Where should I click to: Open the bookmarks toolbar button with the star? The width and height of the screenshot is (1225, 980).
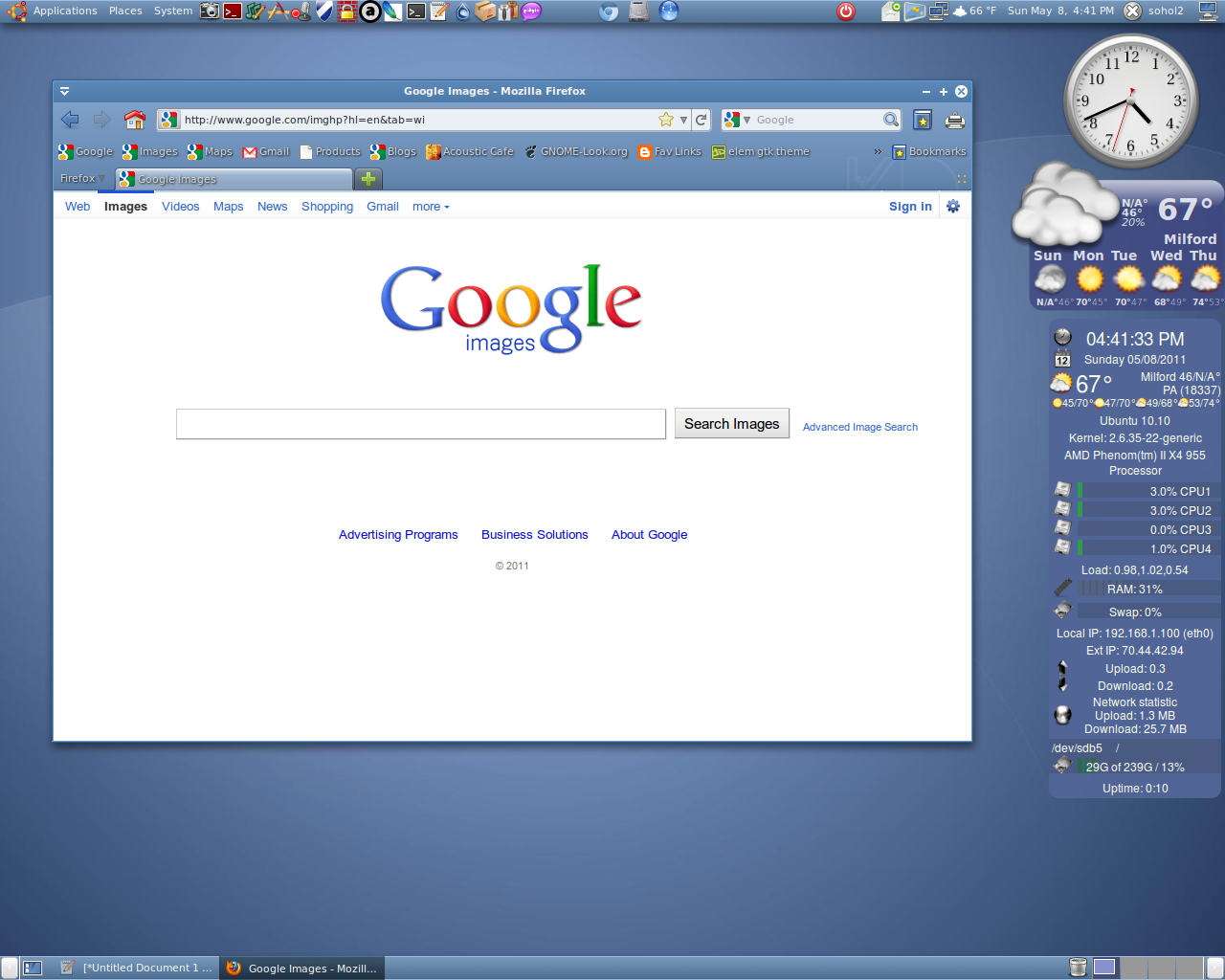(x=923, y=120)
